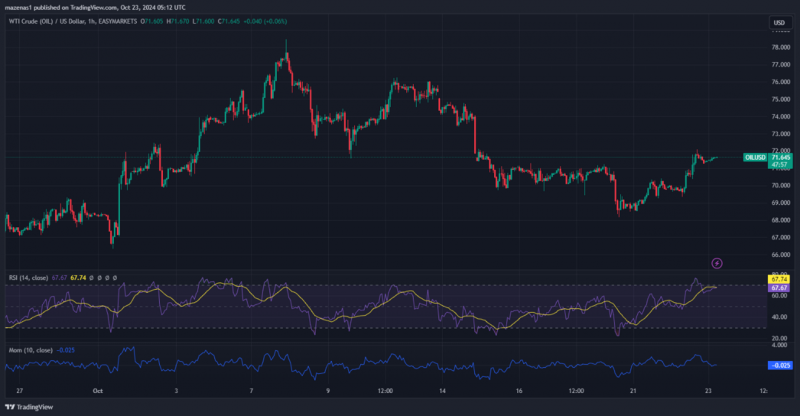This screenshot has width=800, height=416.
Task: Click the 68.000 price axis label
Action: coord(781,220)
